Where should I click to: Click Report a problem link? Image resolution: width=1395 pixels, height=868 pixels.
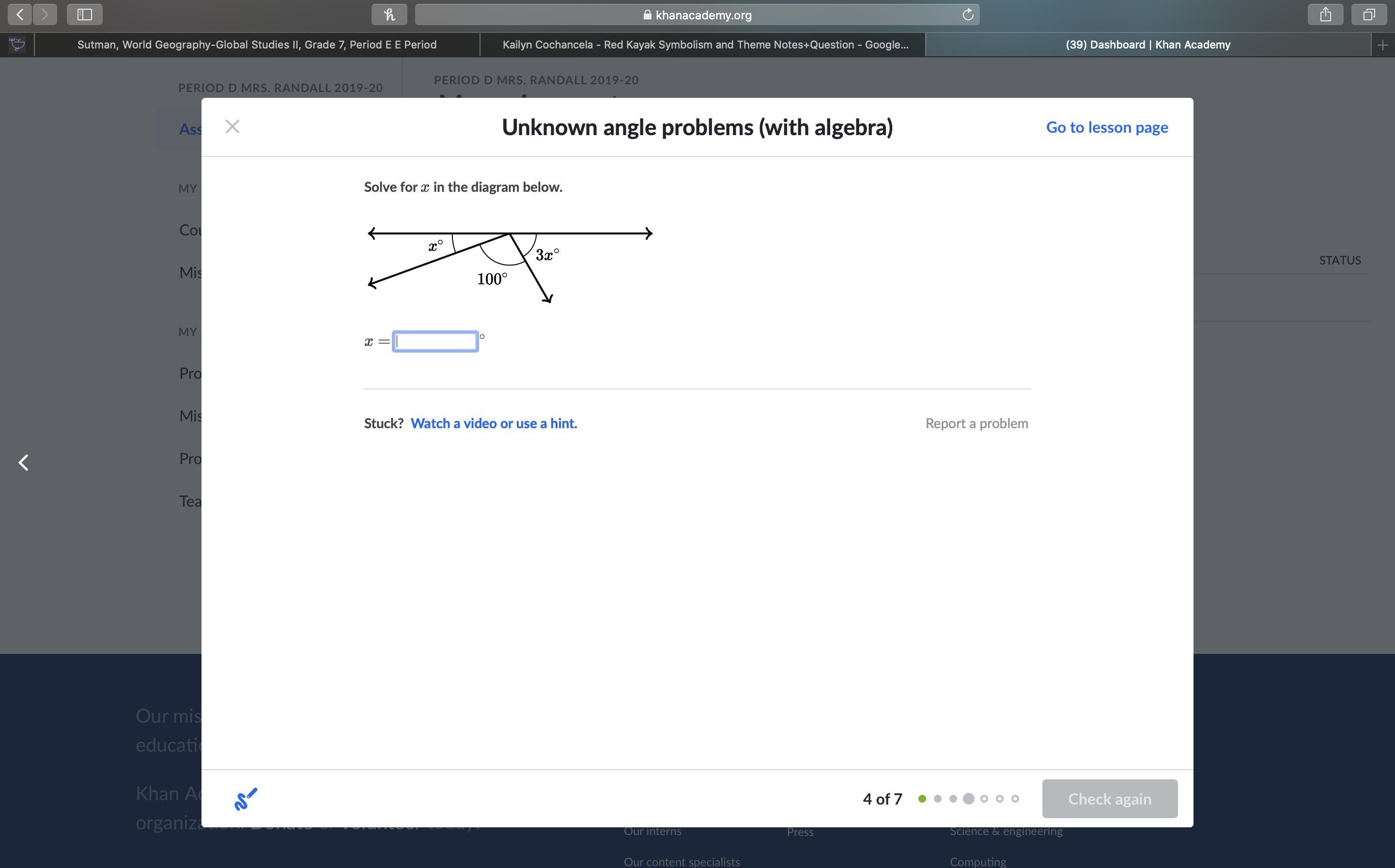coord(976,423)
